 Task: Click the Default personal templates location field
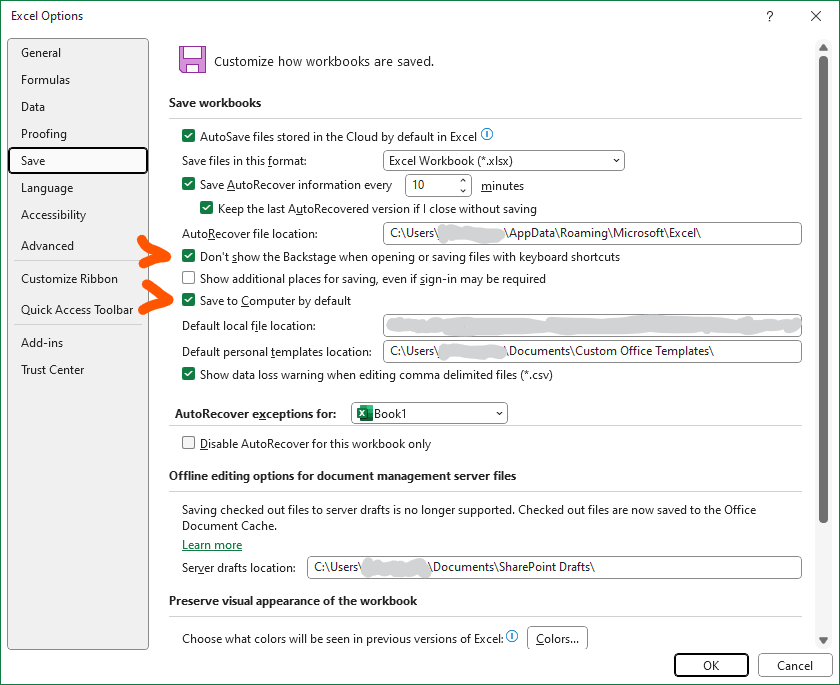(x=592, y=351)
